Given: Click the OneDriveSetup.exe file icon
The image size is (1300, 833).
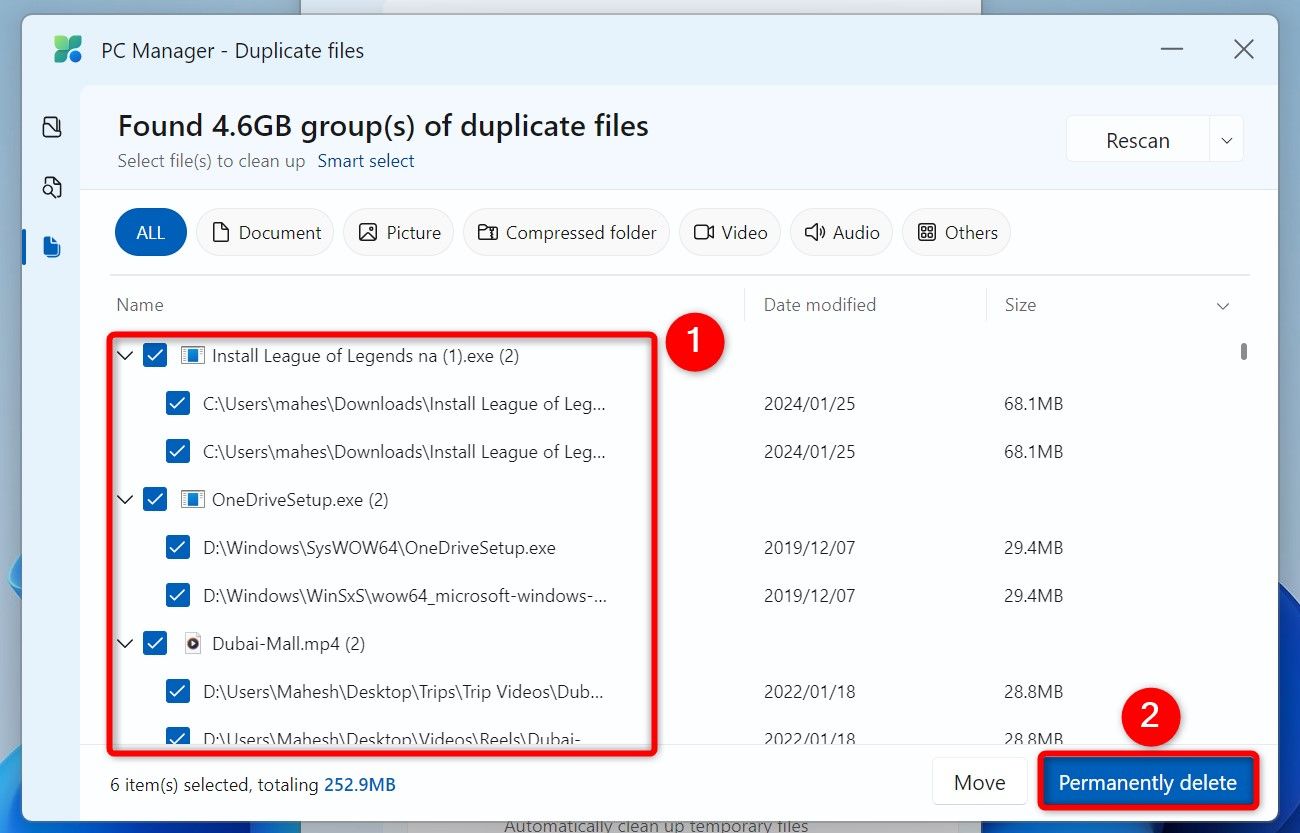Looking at the screenshot, I should [192, 500].
